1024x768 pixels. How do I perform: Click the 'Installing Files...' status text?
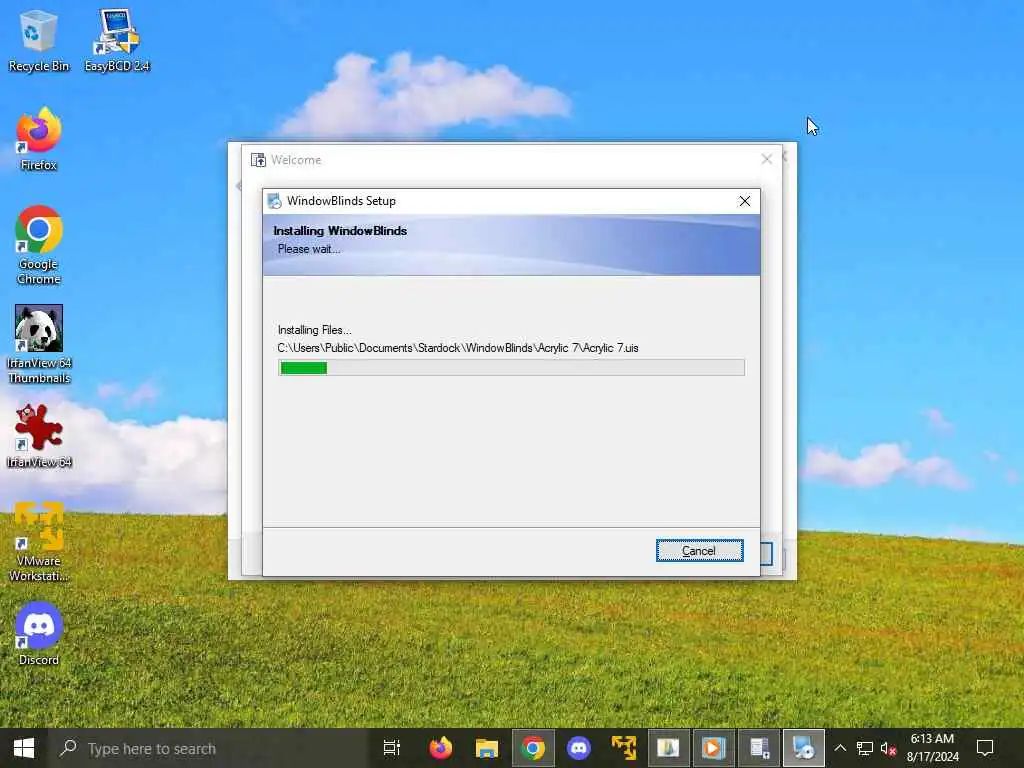[x=314, y=330]
